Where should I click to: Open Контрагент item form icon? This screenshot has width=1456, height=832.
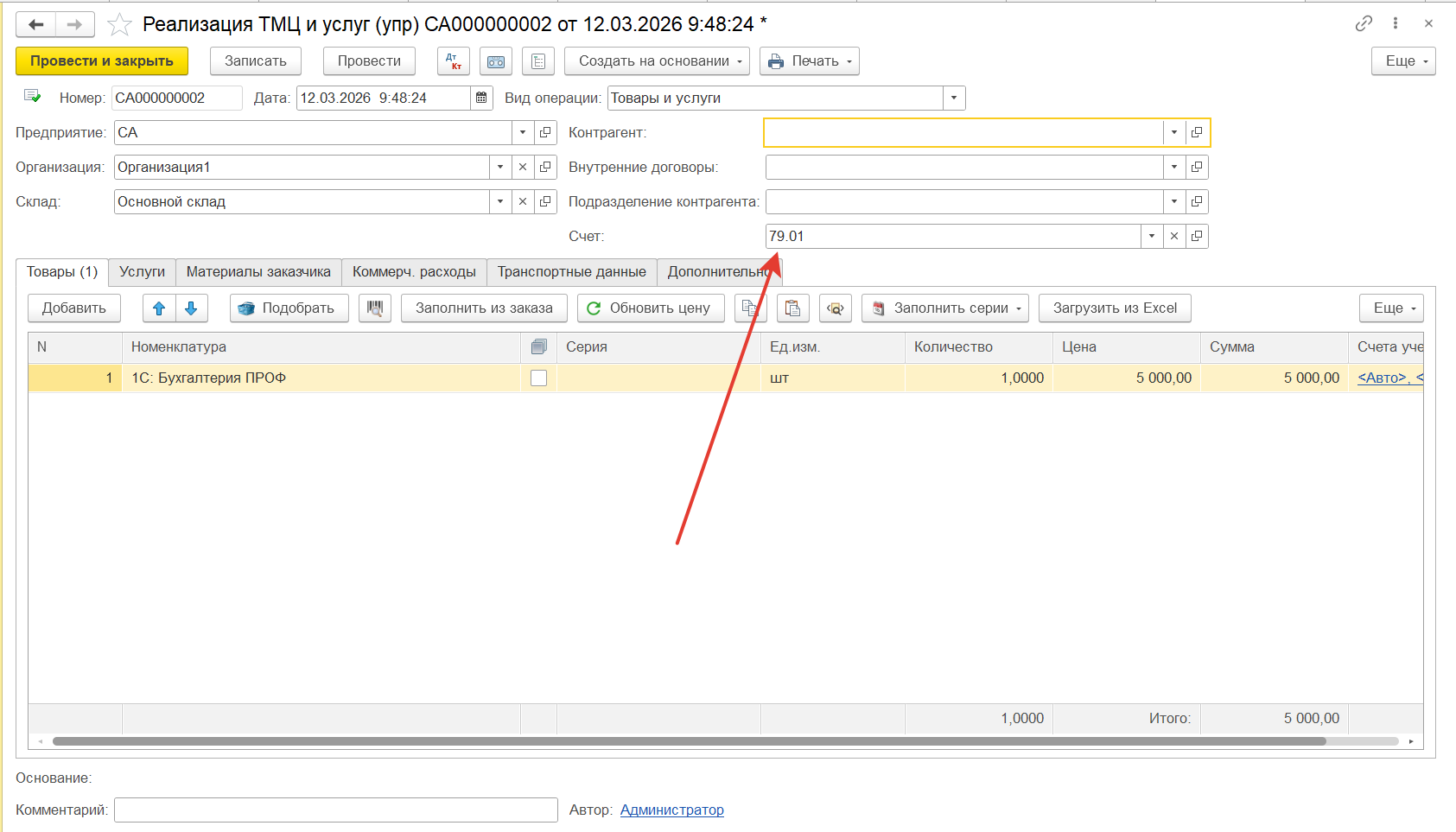(1197, 132)
